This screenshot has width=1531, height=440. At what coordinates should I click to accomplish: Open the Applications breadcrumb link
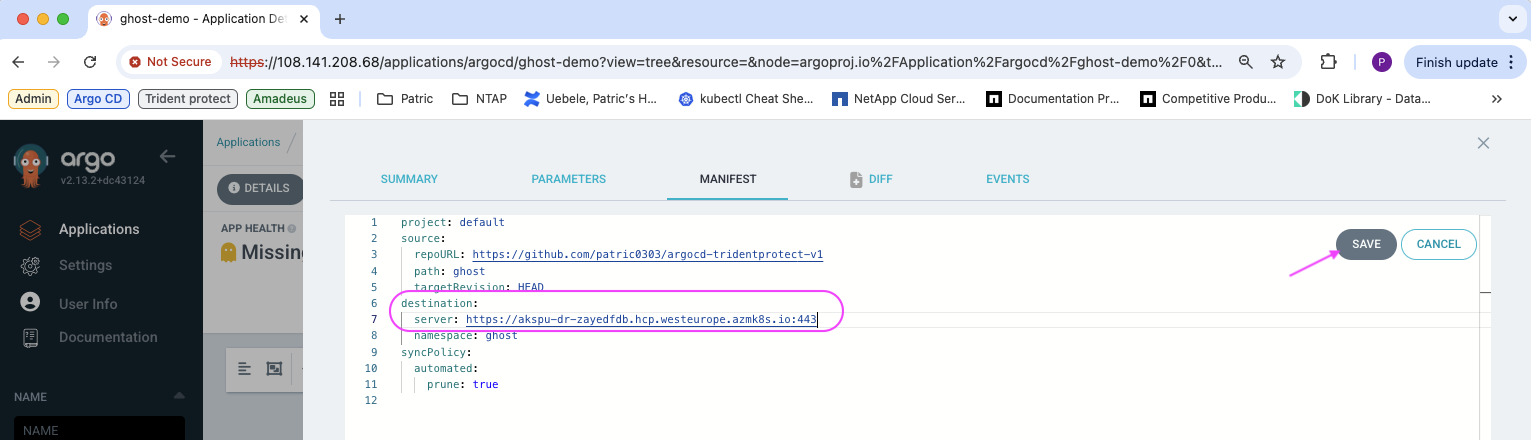click(248, 142)
